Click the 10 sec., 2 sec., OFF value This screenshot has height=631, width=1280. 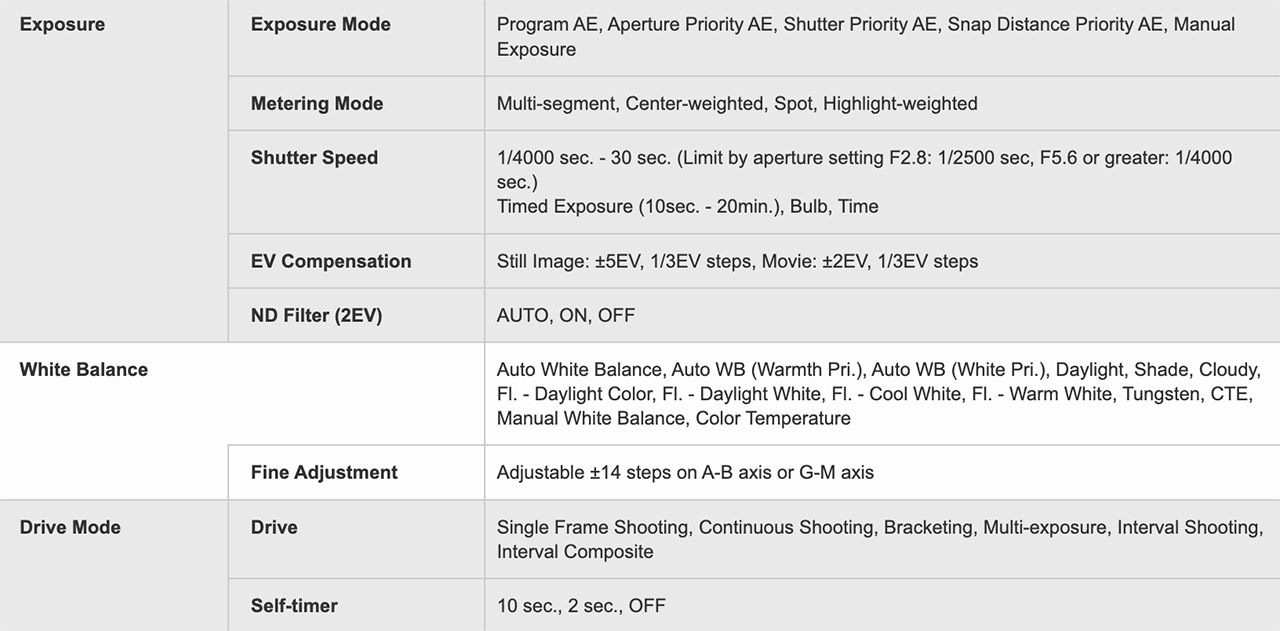click(581, 605)
